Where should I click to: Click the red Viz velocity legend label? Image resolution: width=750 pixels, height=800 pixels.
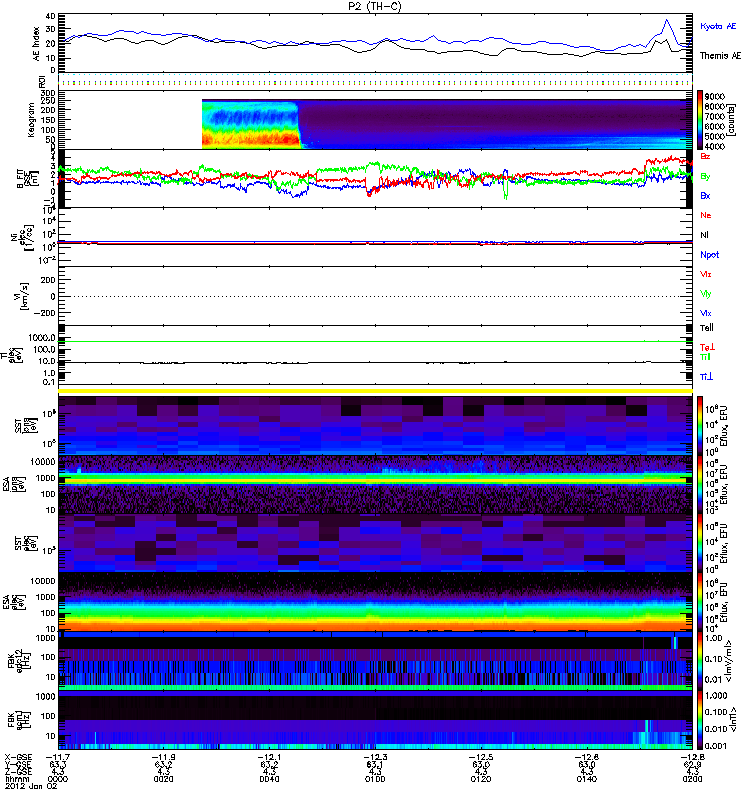point(706,274)
